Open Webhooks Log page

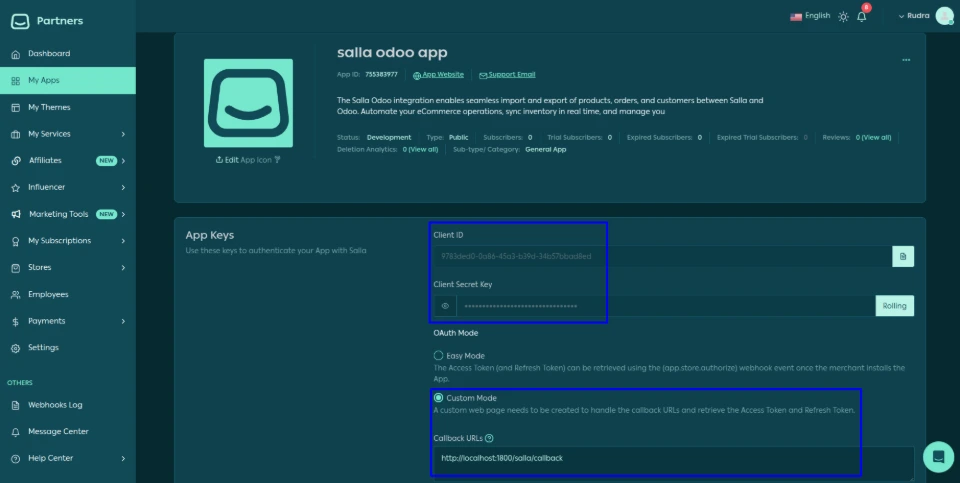[x=55, y=405]
